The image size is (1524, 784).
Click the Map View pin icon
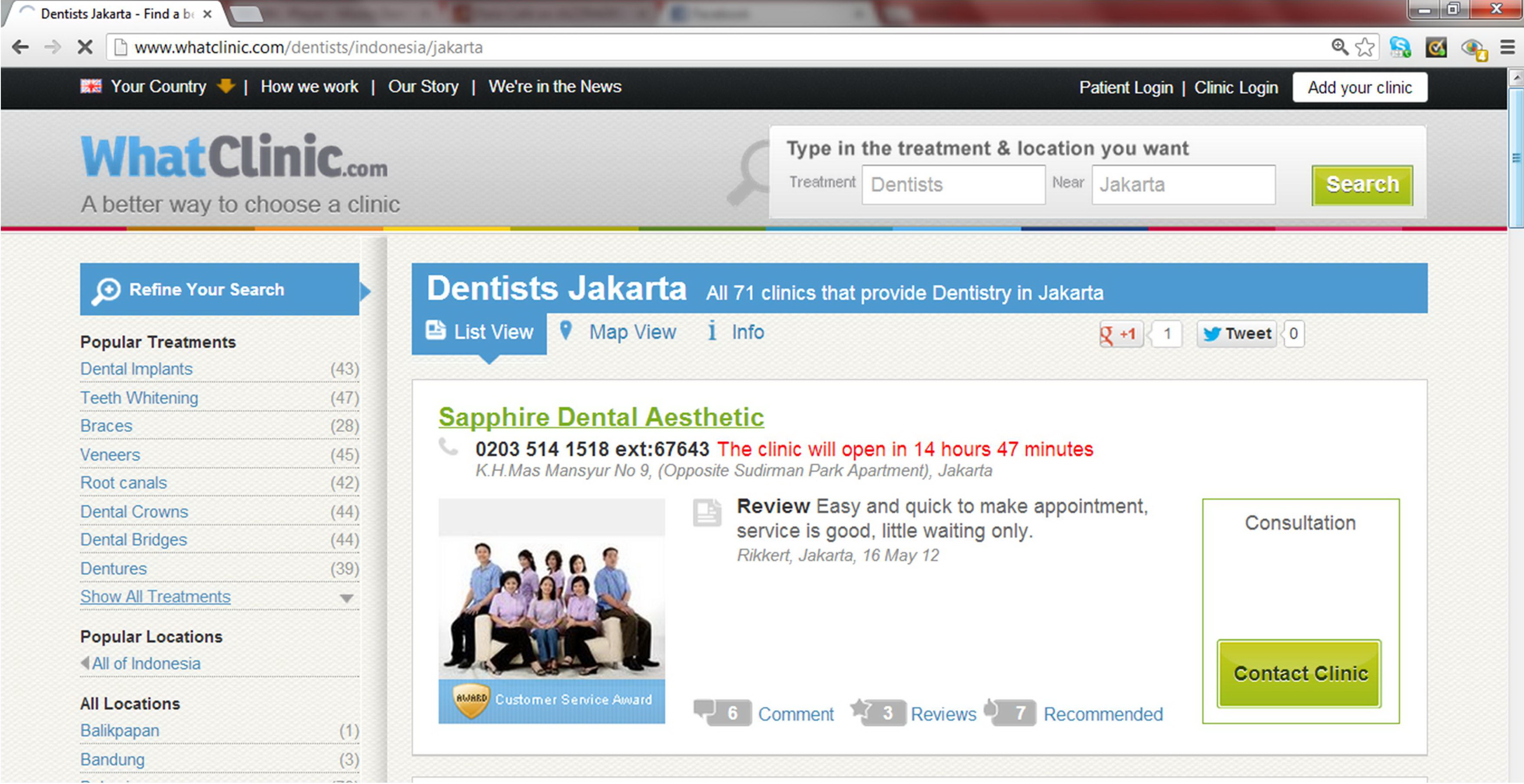pos(566,331)
